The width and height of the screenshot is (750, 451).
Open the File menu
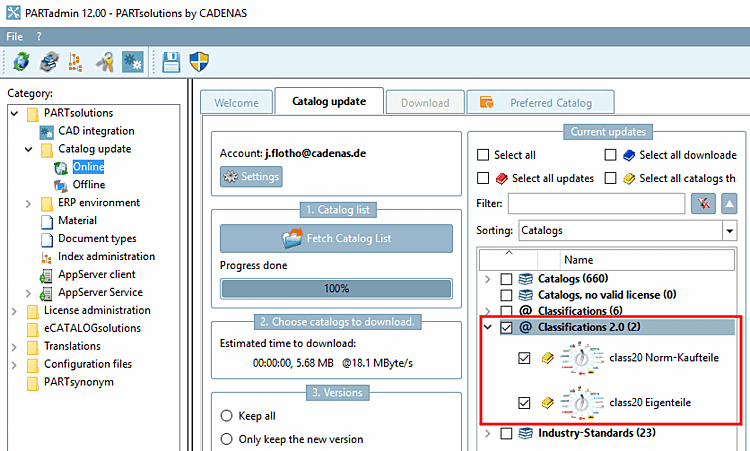click(x=14, y=36)
